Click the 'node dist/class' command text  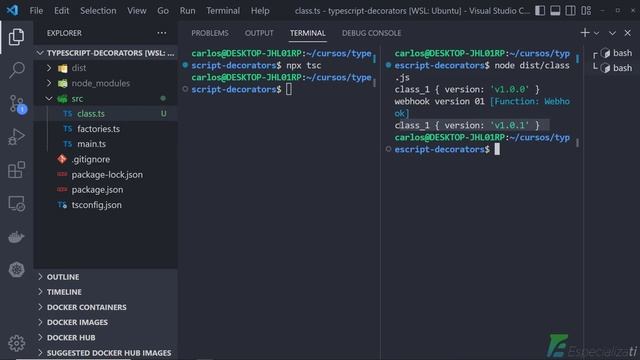(532, 65)
